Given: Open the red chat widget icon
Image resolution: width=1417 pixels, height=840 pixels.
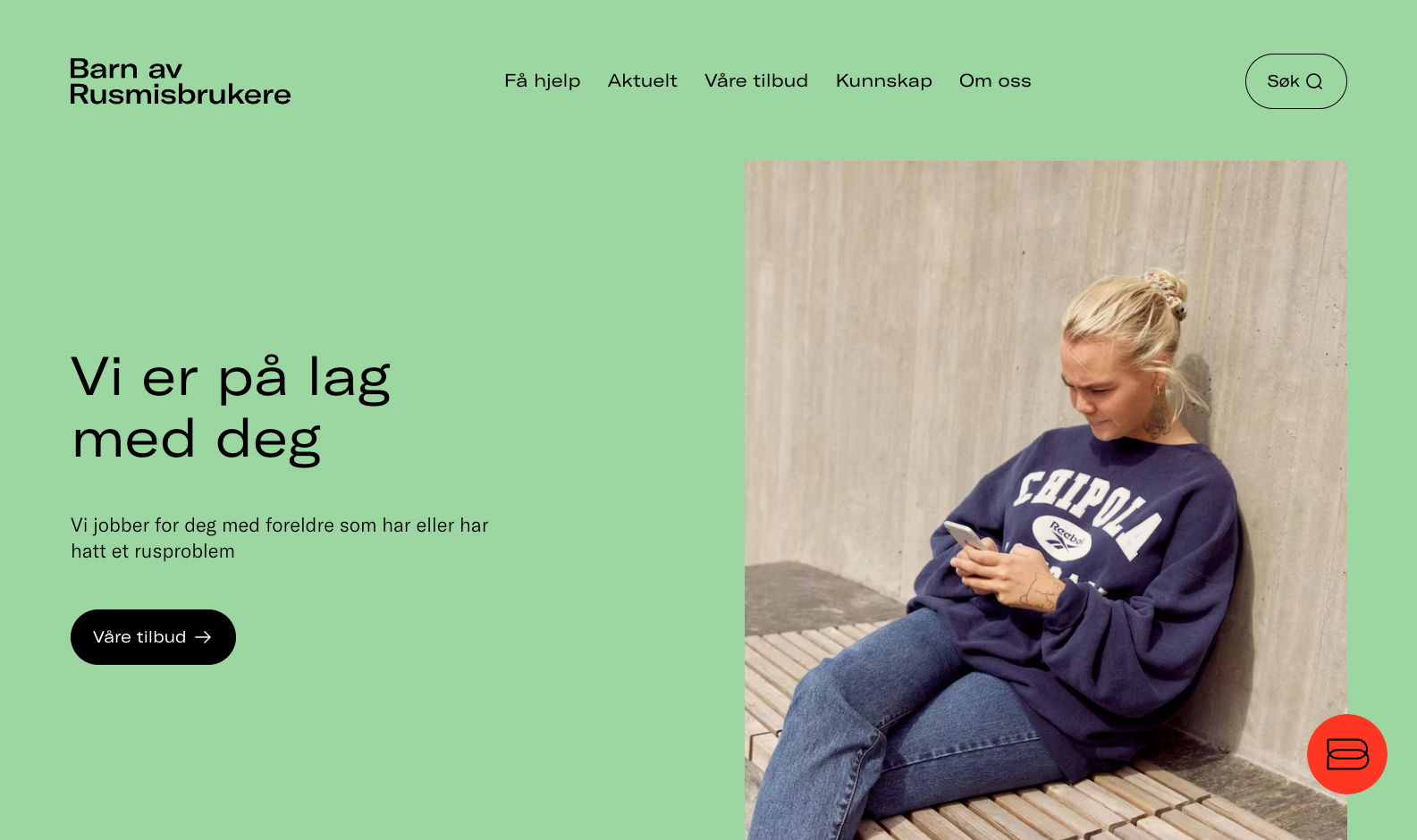Looking at the screenshot, I should 1346,754.
